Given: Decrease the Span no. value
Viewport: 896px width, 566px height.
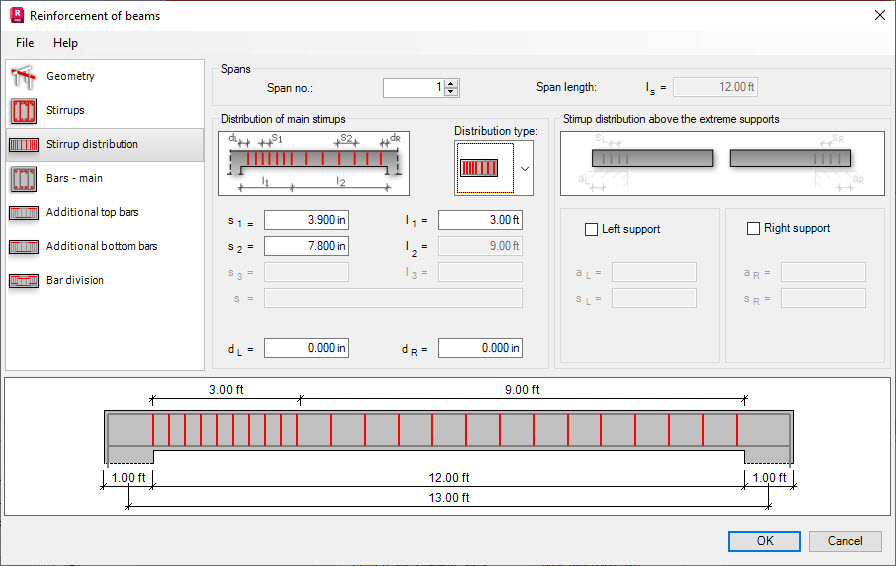Looking at the screenshot, I should [x=451, y=91].
